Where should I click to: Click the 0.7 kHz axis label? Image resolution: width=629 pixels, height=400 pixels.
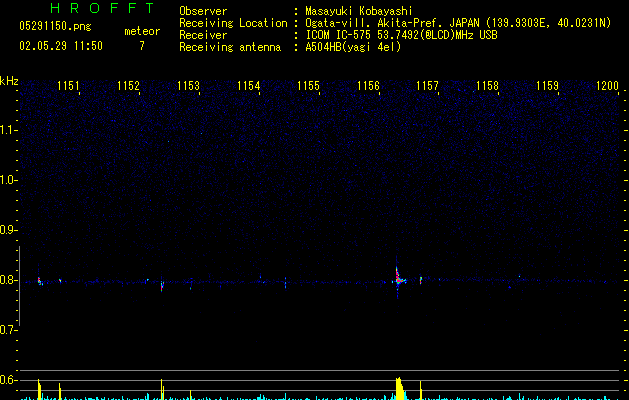[x=8, y=330]
